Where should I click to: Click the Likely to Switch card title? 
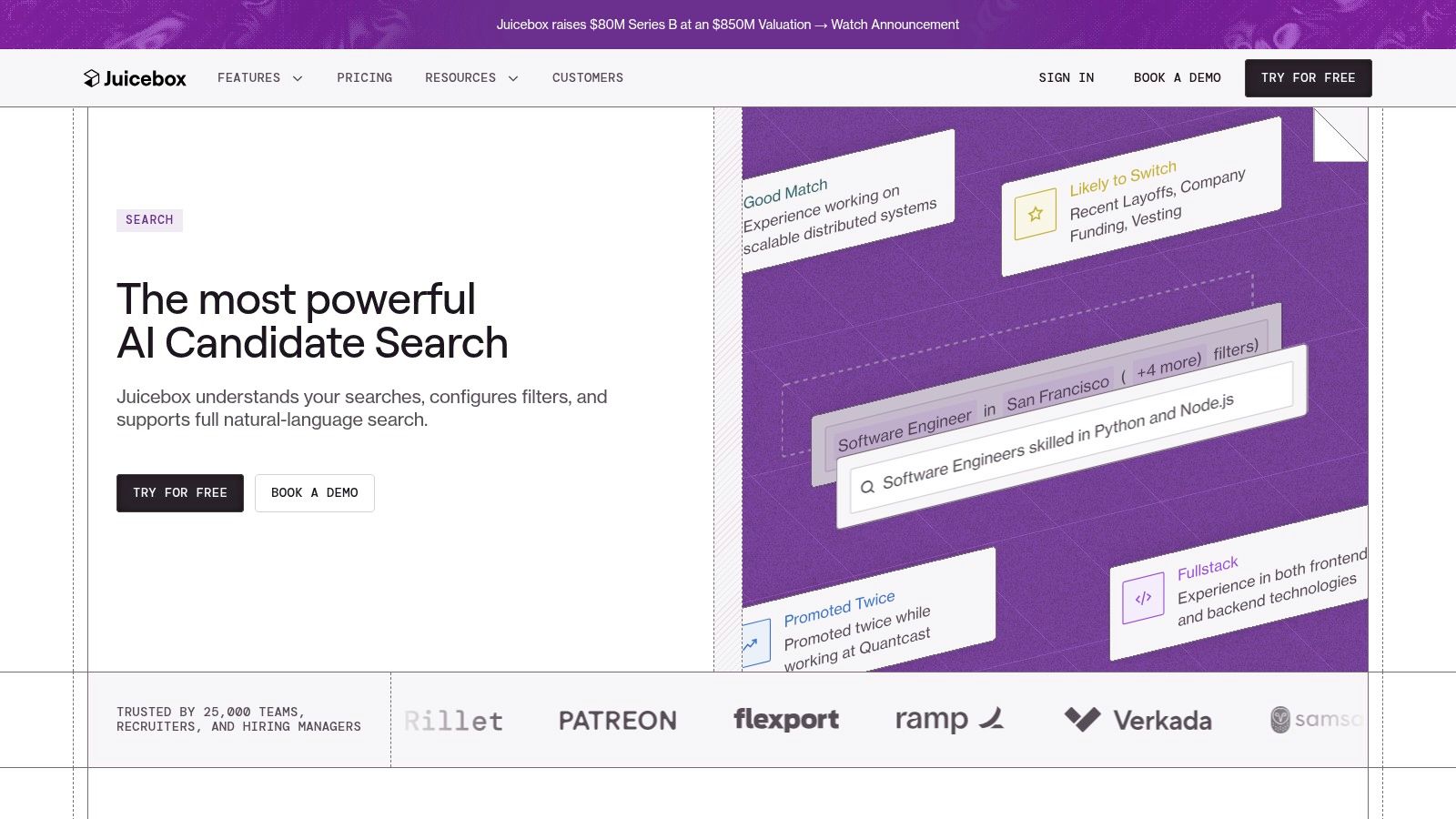click(x=1123, y=178)
